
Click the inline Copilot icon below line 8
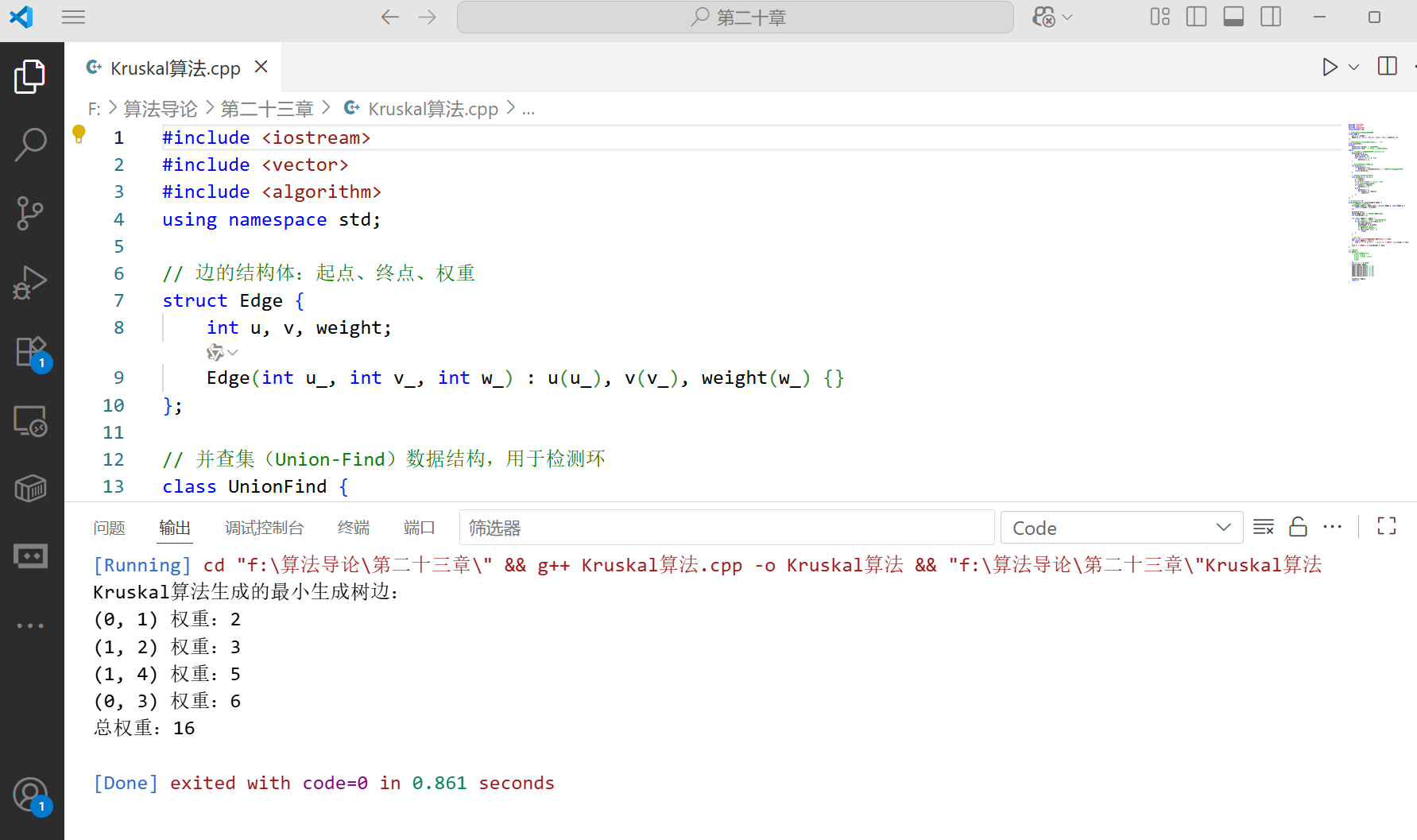(x=215, y=352)
